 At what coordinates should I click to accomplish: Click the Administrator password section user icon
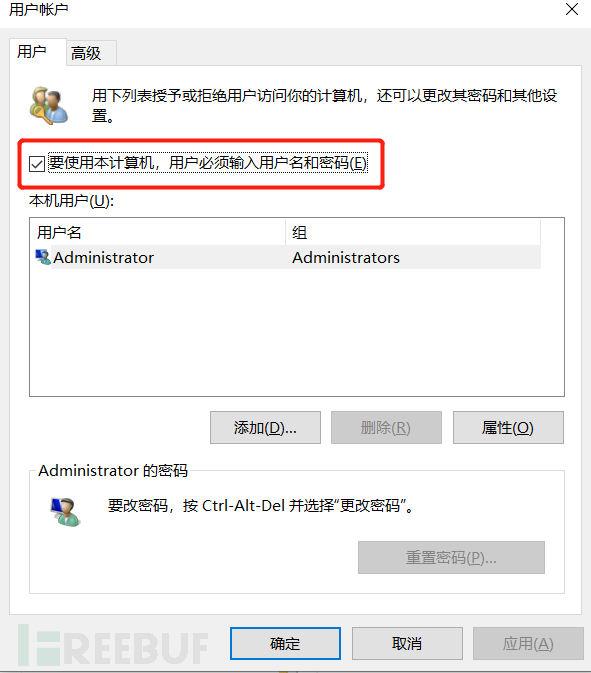65,512
